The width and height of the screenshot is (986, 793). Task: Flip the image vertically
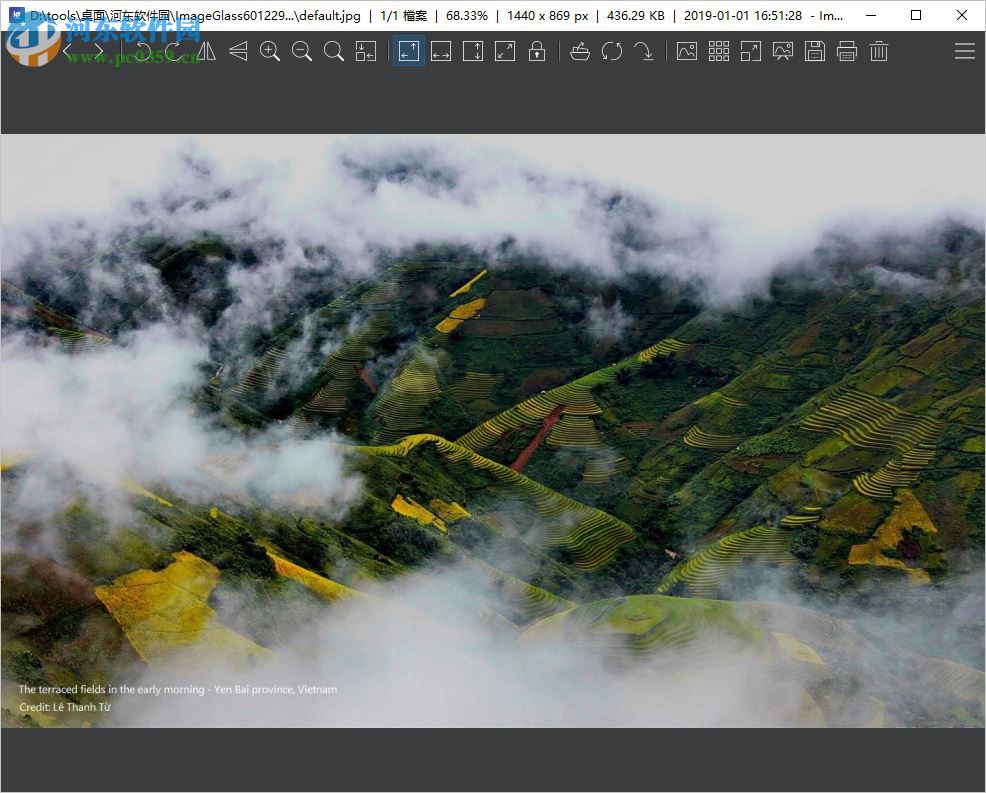(x=238, y=51)
